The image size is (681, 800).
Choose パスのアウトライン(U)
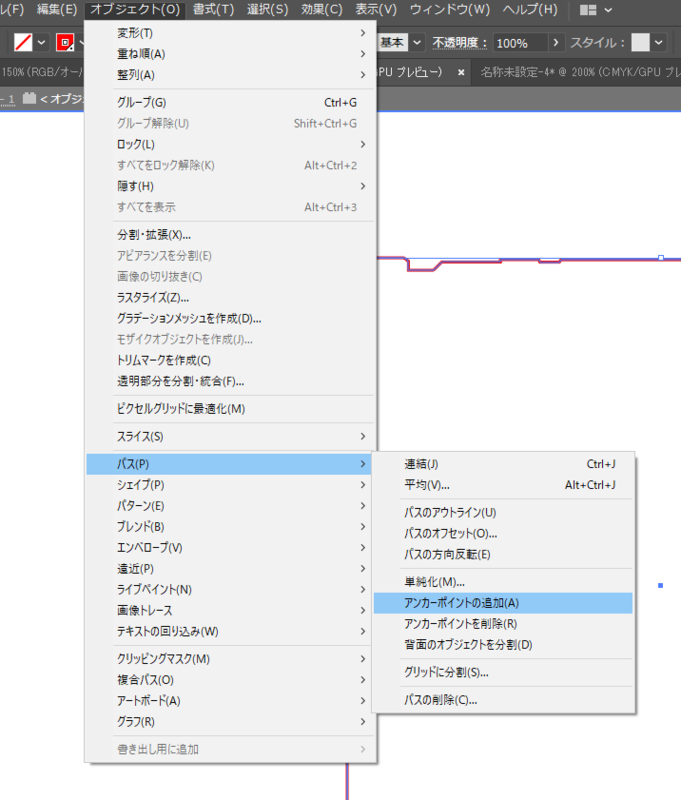coord(503,512)
